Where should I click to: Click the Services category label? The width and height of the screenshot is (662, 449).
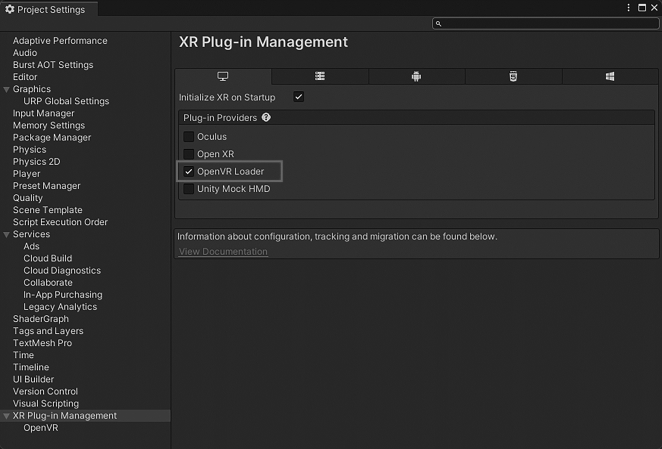click(31, 234)
